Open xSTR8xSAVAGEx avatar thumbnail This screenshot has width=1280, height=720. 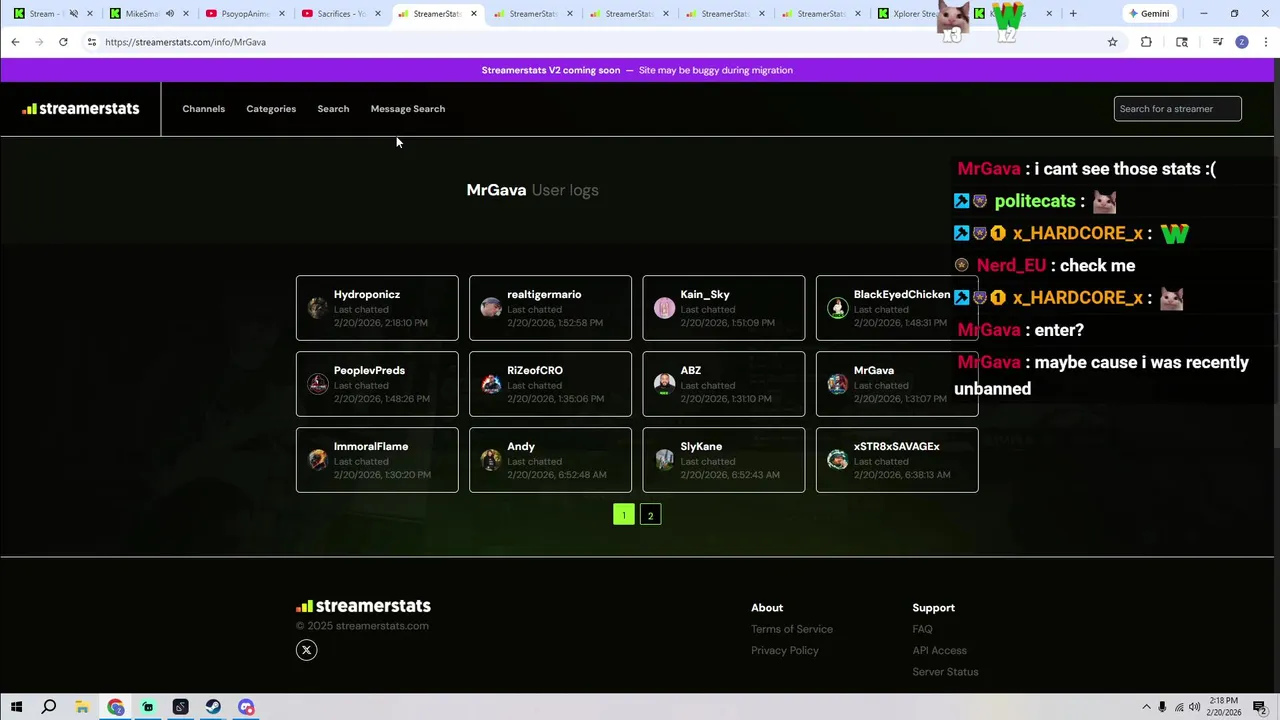tap(837, 460)
